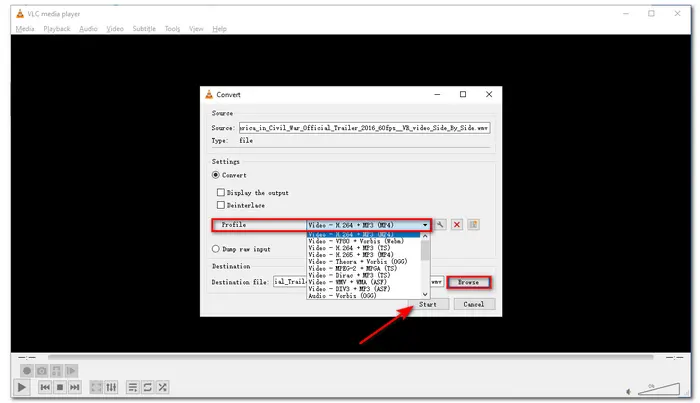The height and width of the screenshot is (403, 700).
Task: Enable the Deinterlace checkbox
Action: 221,205
